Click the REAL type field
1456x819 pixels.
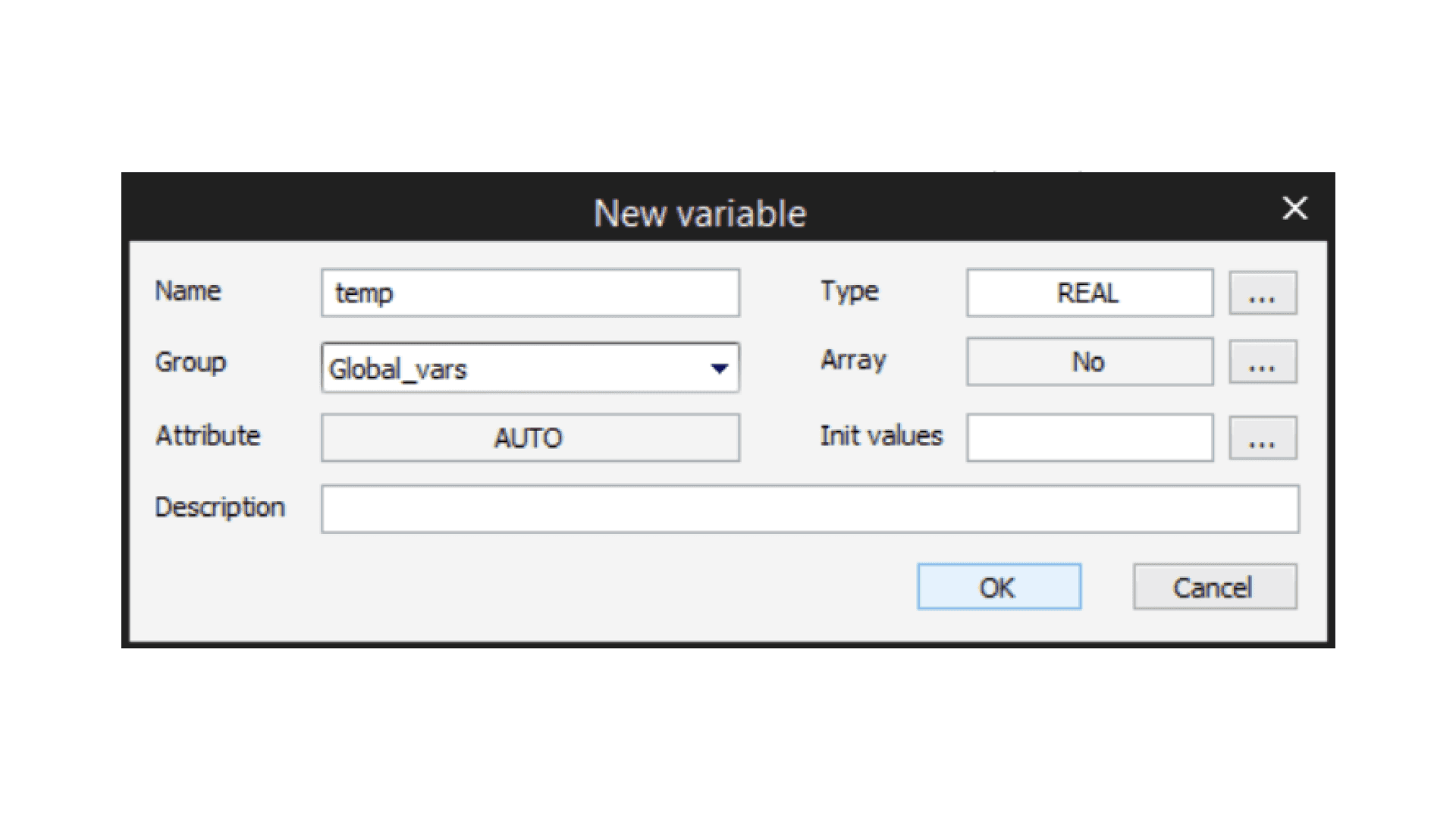[x=1089, y=293]
